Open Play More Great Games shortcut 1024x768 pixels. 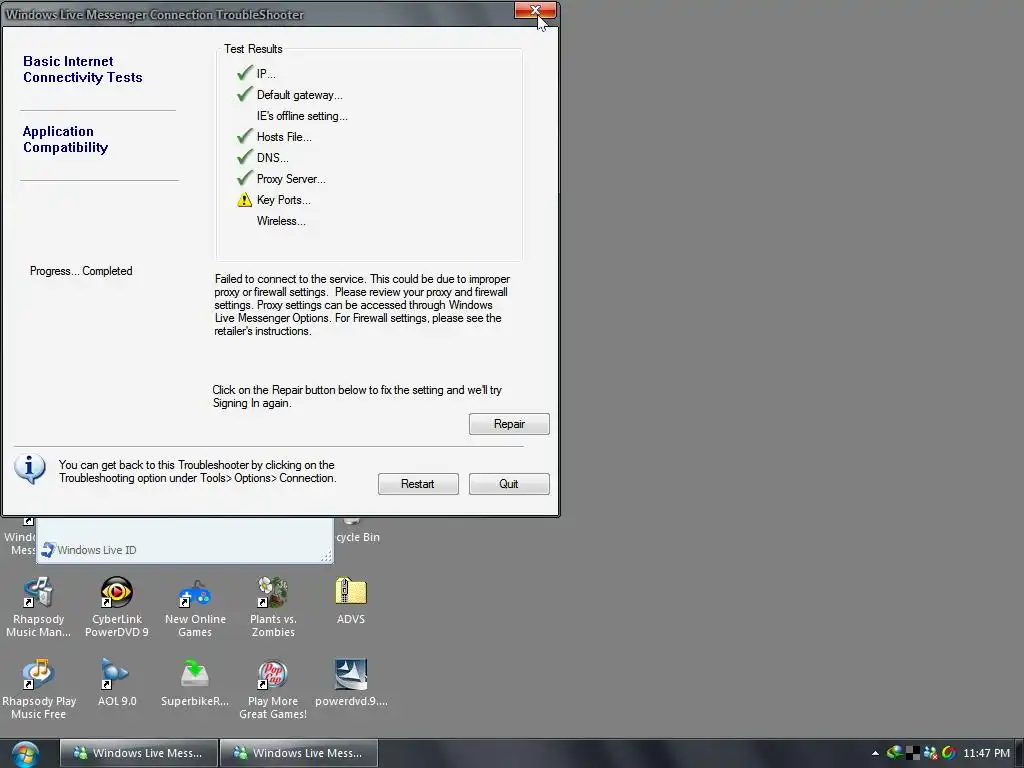coord(273,689)
